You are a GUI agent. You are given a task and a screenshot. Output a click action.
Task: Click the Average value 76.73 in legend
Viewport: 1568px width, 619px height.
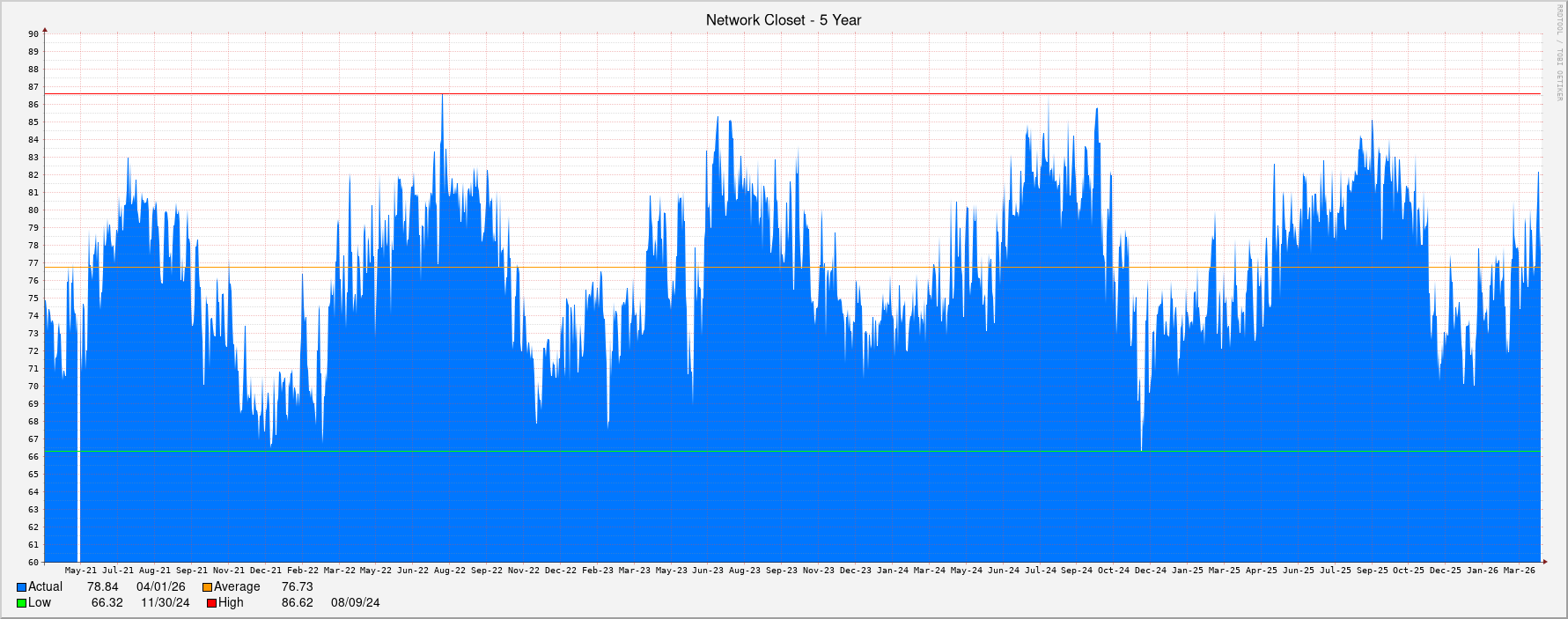coord(297,587)
